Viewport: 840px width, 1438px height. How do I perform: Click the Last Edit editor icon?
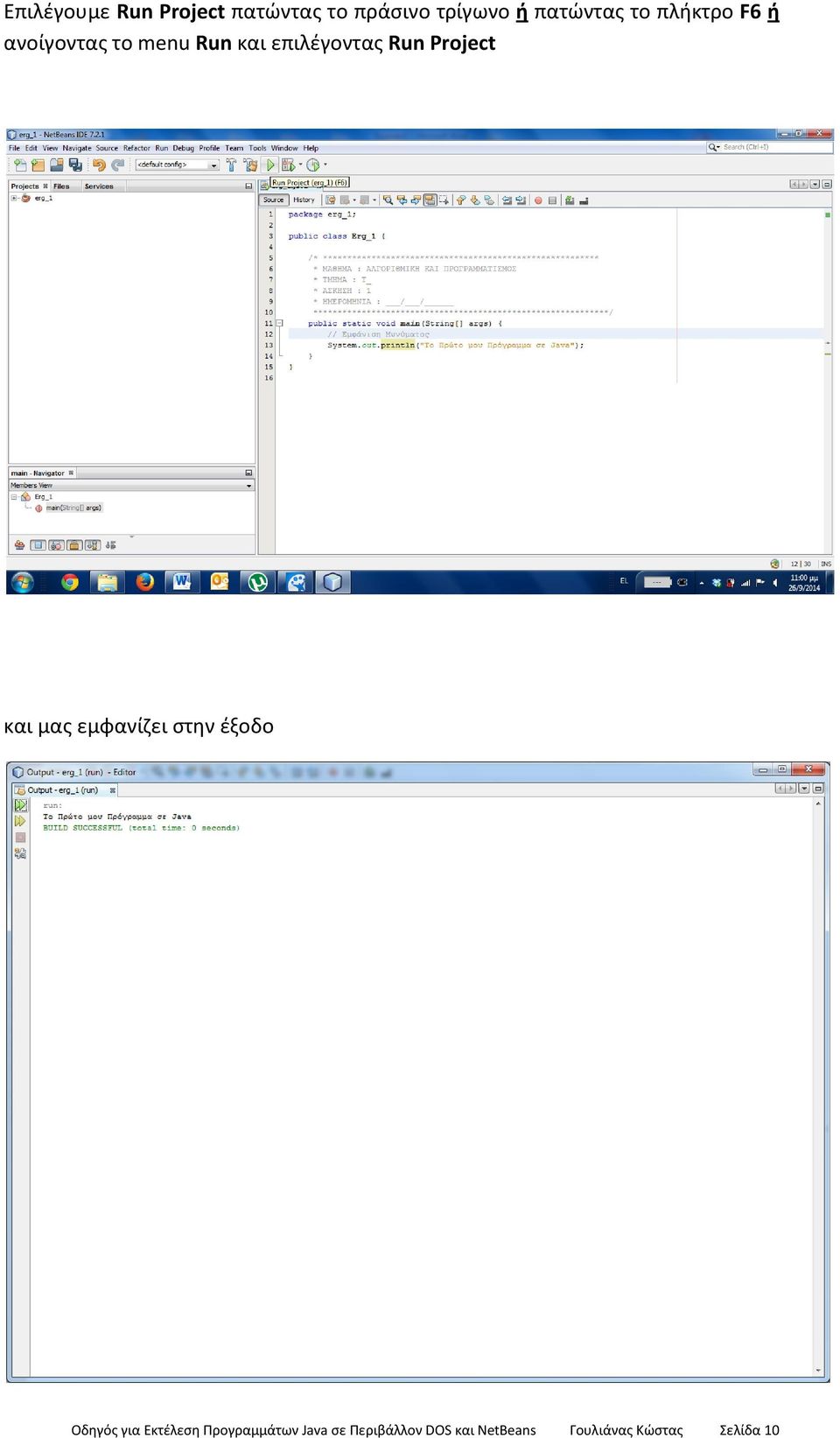pyautogui.click(x=330, y=200)
